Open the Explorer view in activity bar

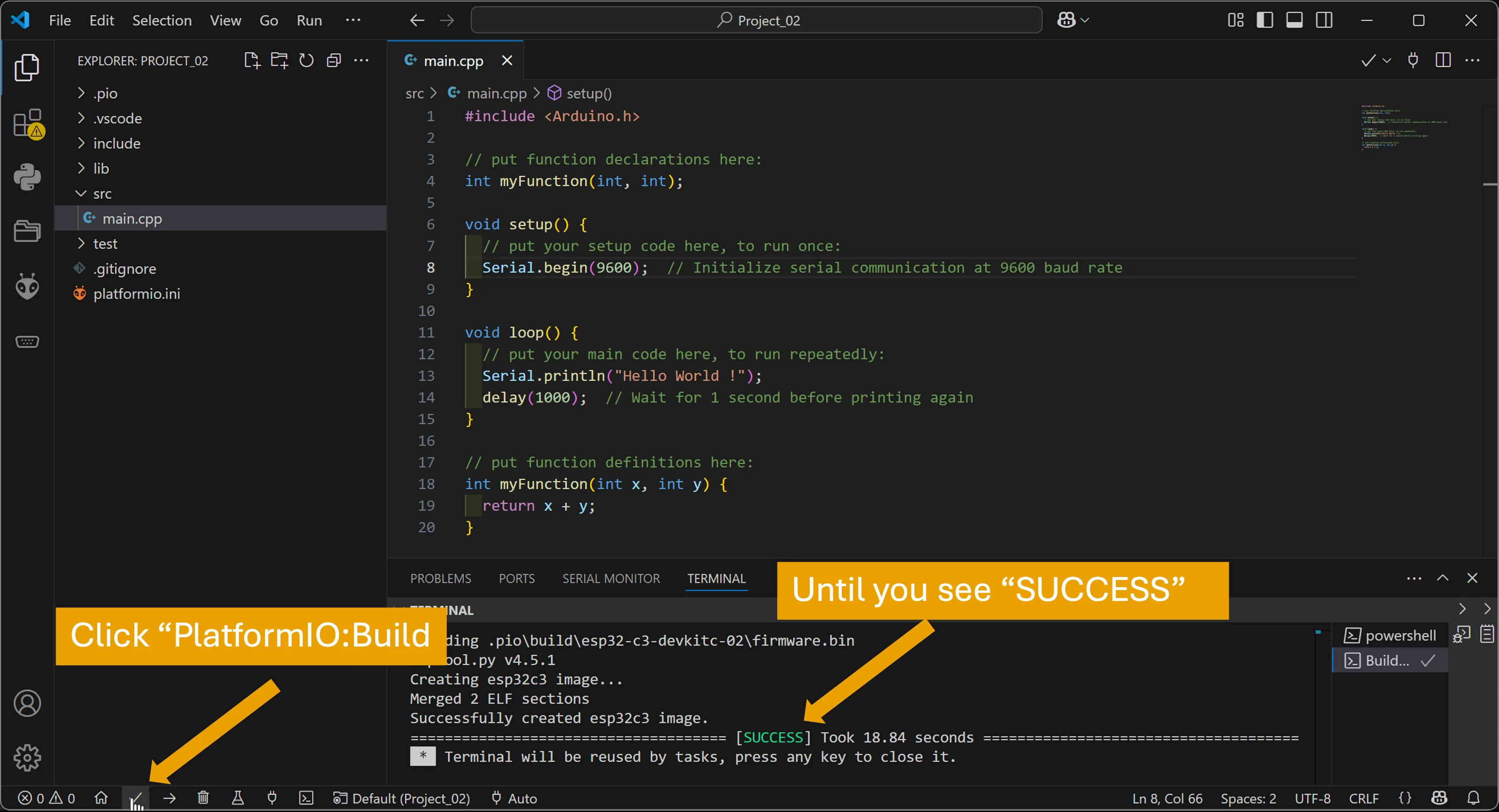click(x=27, y=67)
